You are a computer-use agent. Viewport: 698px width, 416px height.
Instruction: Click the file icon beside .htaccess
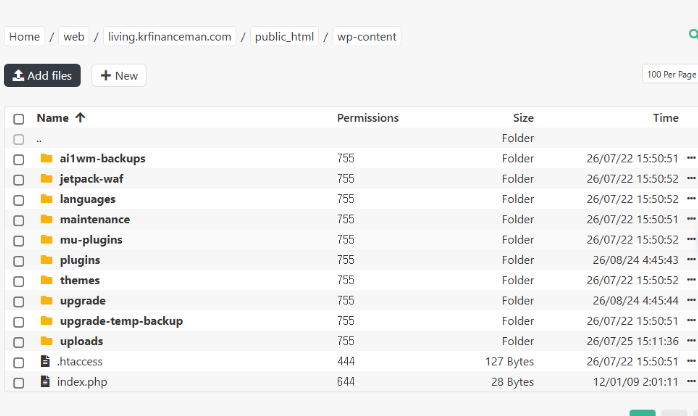45,361
